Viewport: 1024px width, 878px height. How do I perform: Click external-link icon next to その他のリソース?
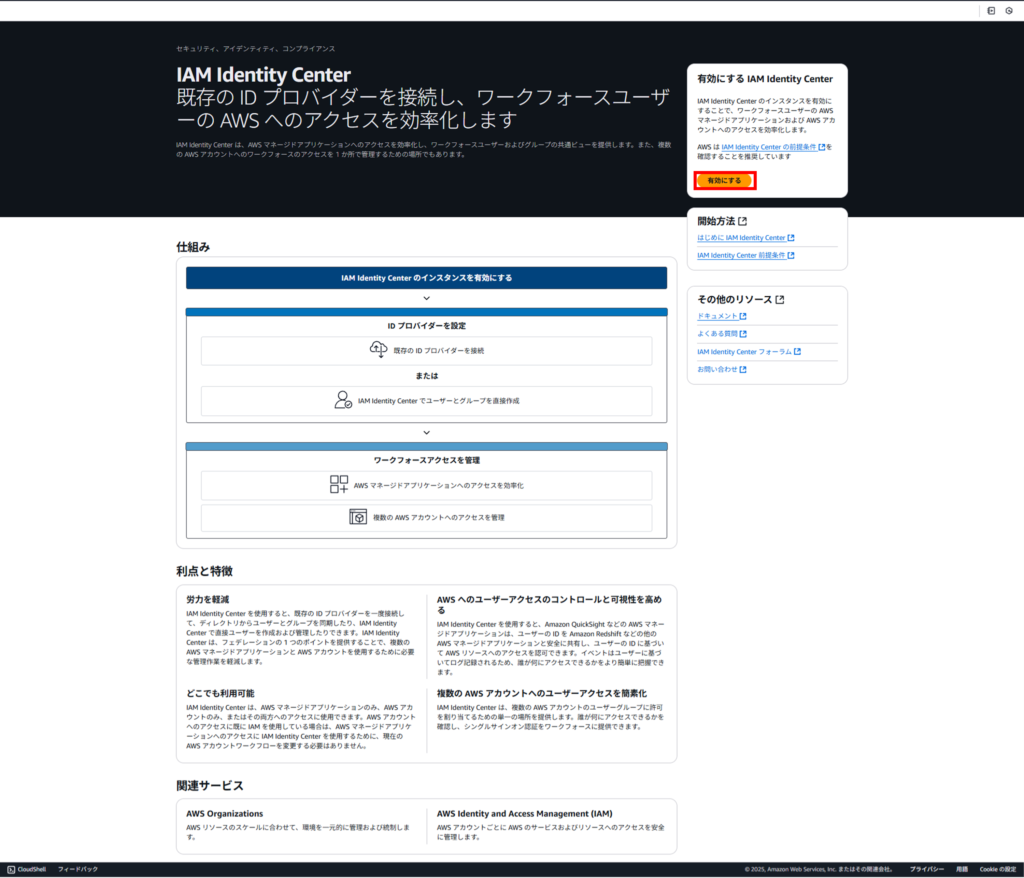pos(780,300)
